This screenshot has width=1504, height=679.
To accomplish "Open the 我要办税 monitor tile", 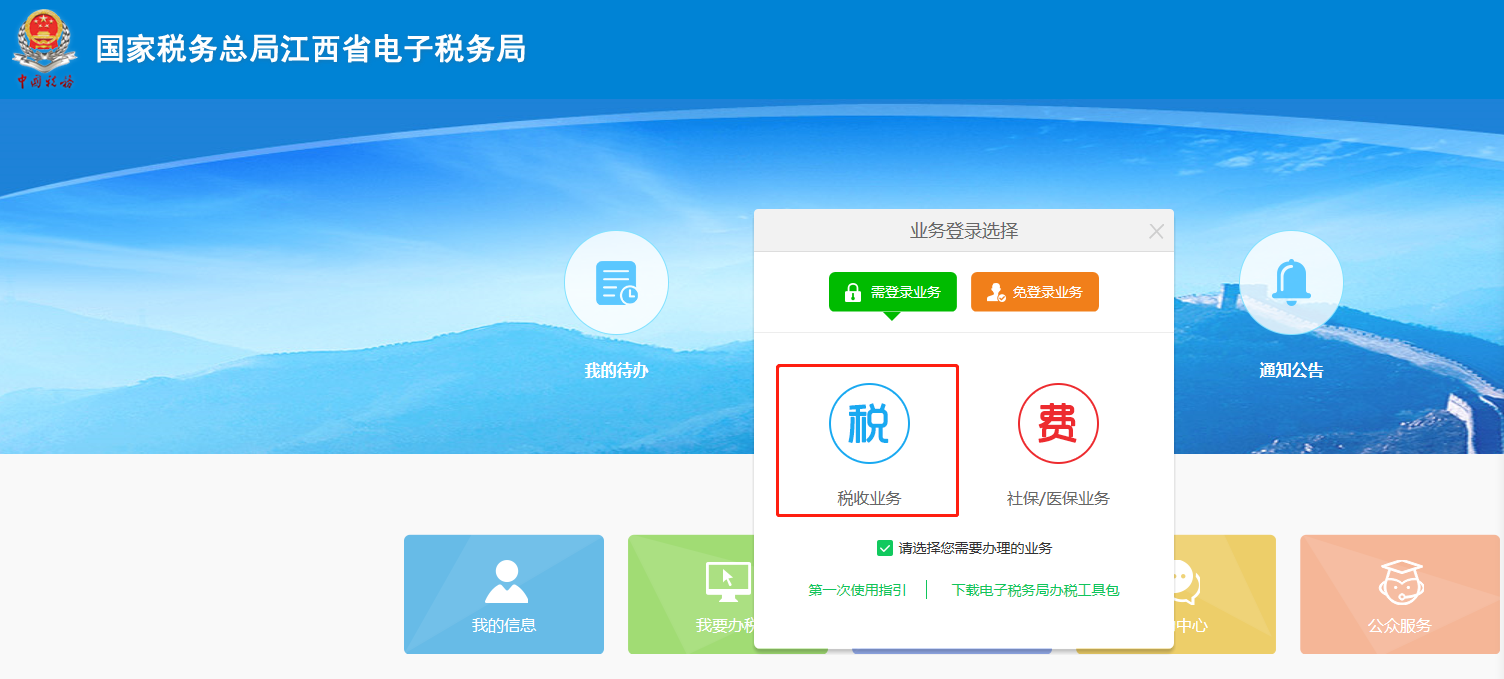I will point(691,594).
